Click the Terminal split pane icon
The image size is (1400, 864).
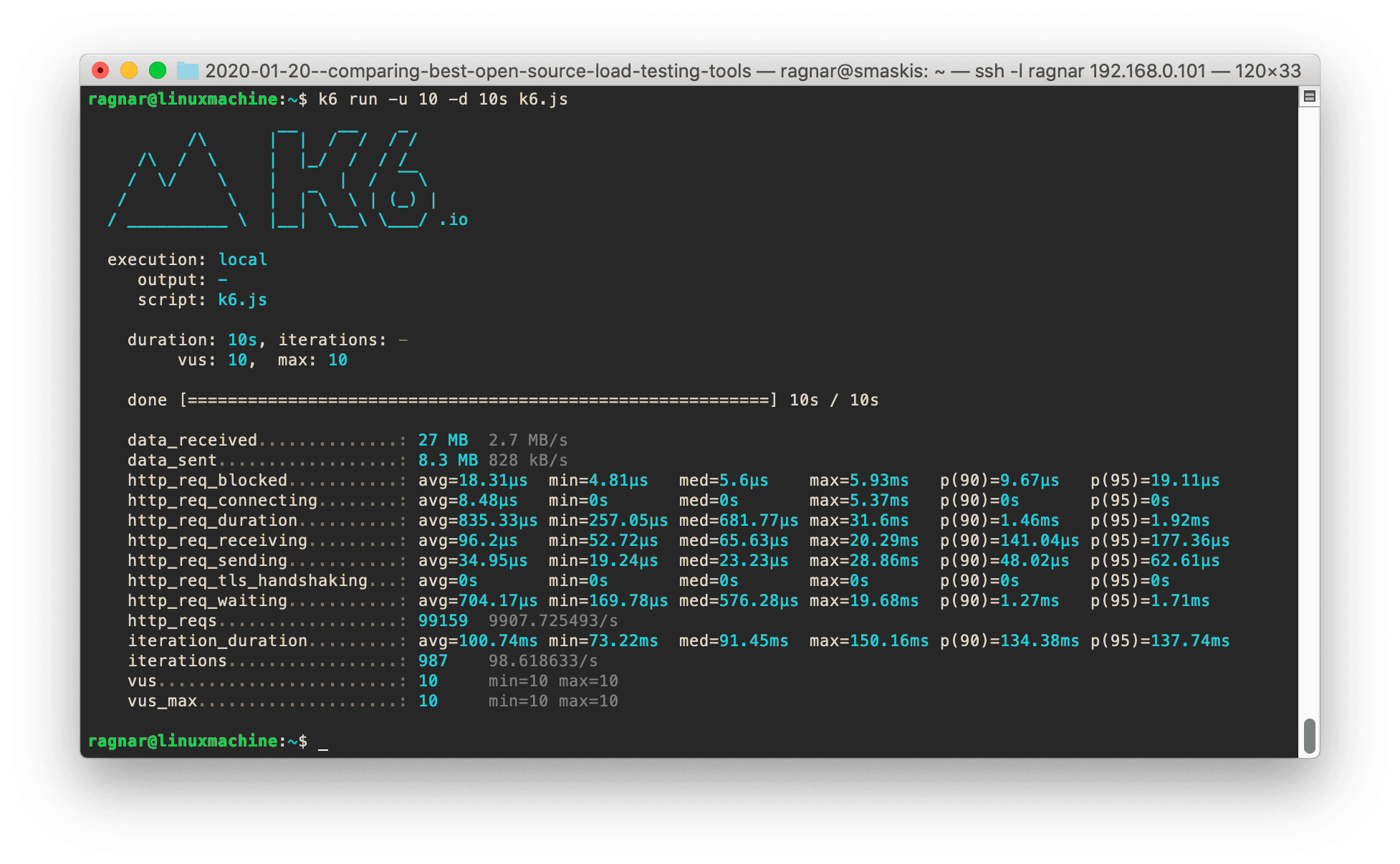(1310, 95)
